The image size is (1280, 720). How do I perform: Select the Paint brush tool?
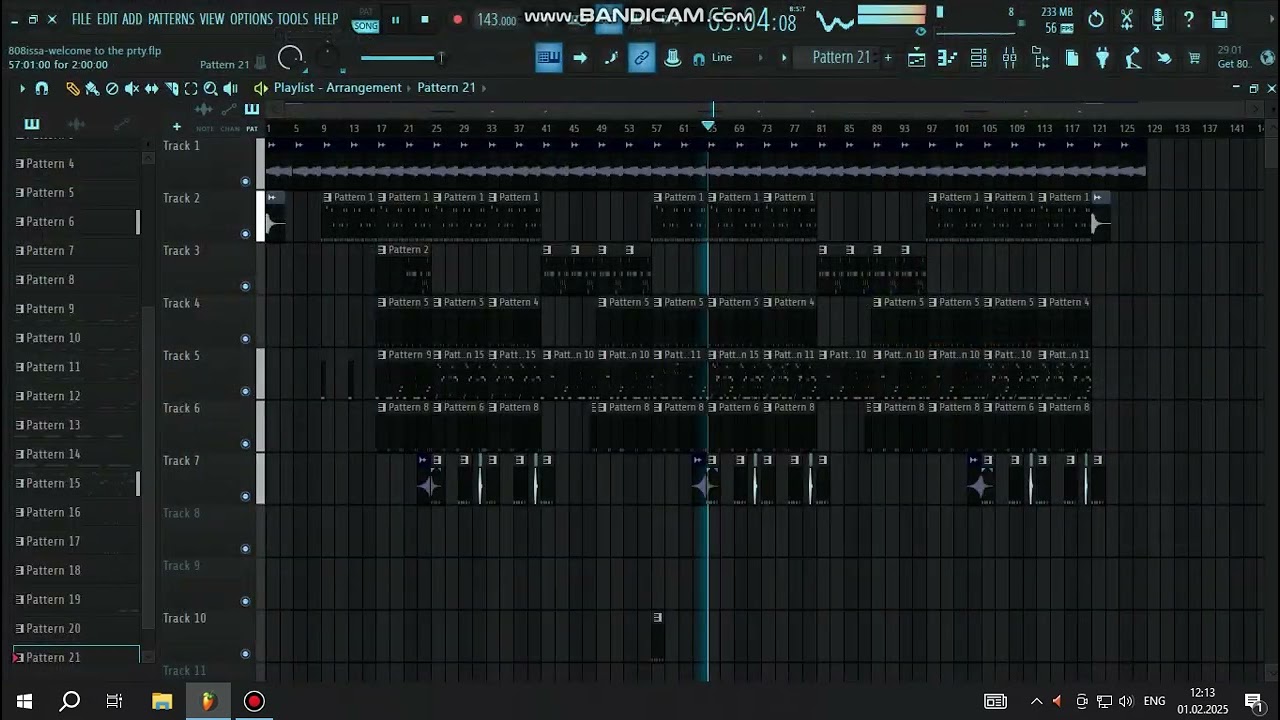click(92, 89)
